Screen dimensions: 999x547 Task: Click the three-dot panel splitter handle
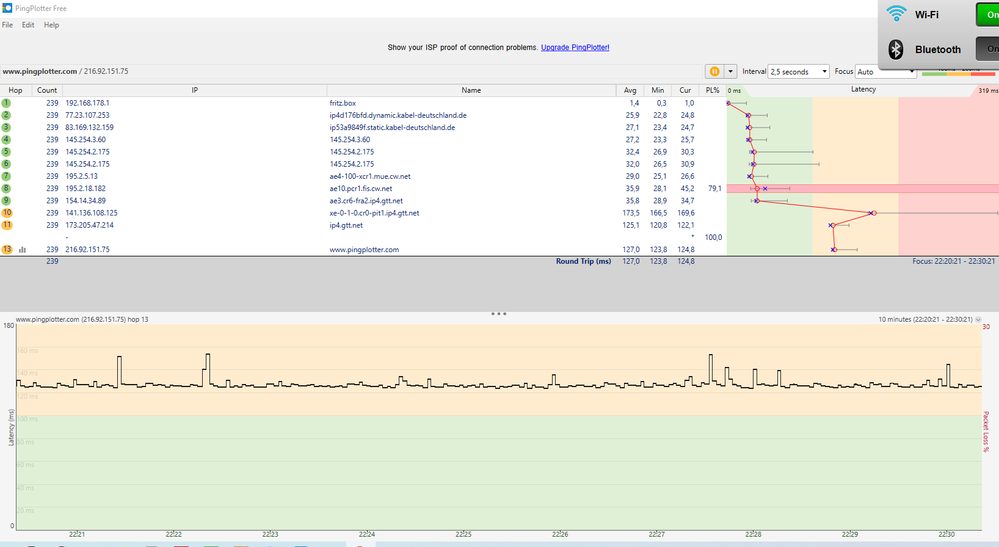(499, 314)
